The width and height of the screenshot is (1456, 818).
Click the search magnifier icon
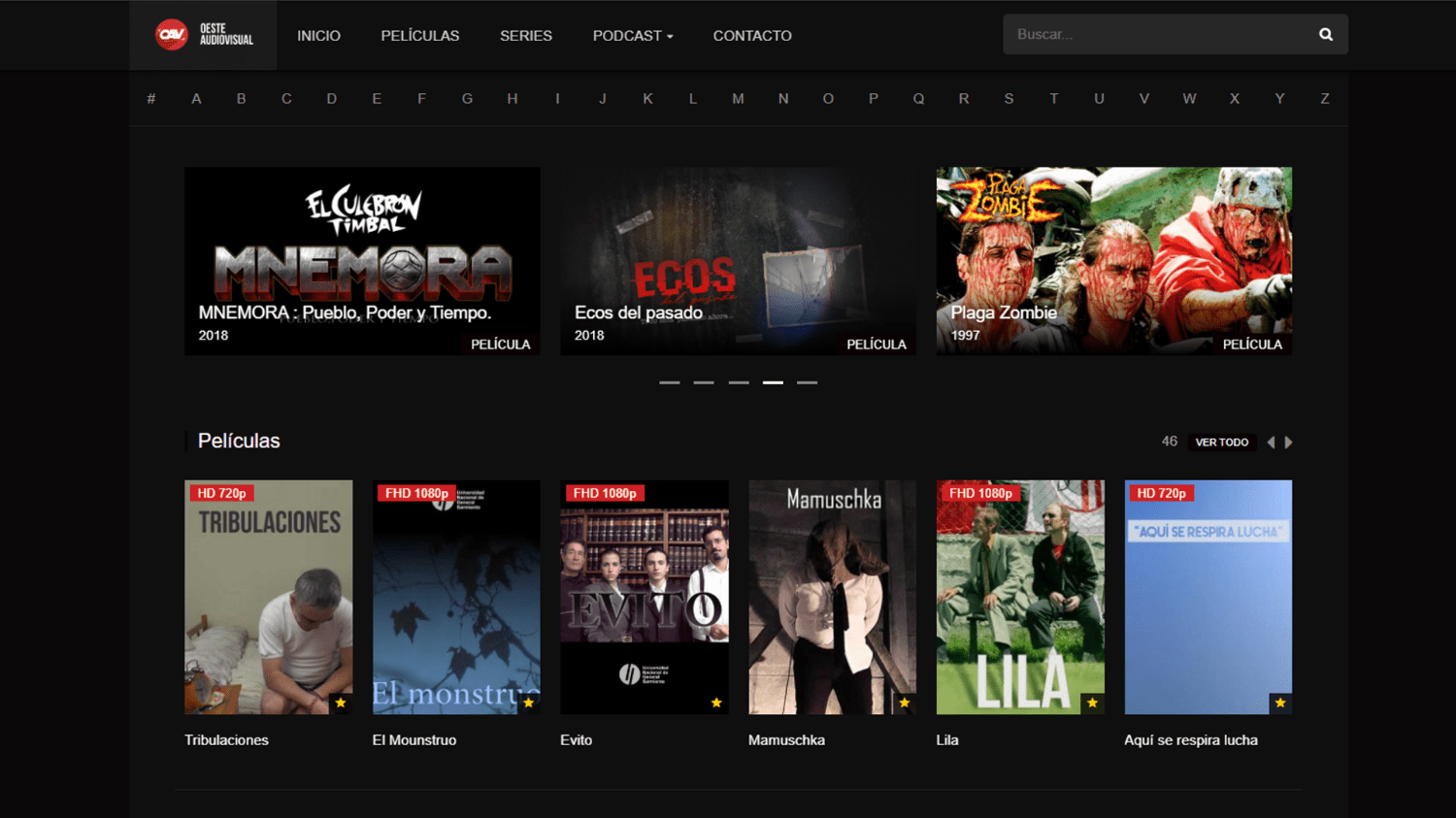tap(1326, 35)
